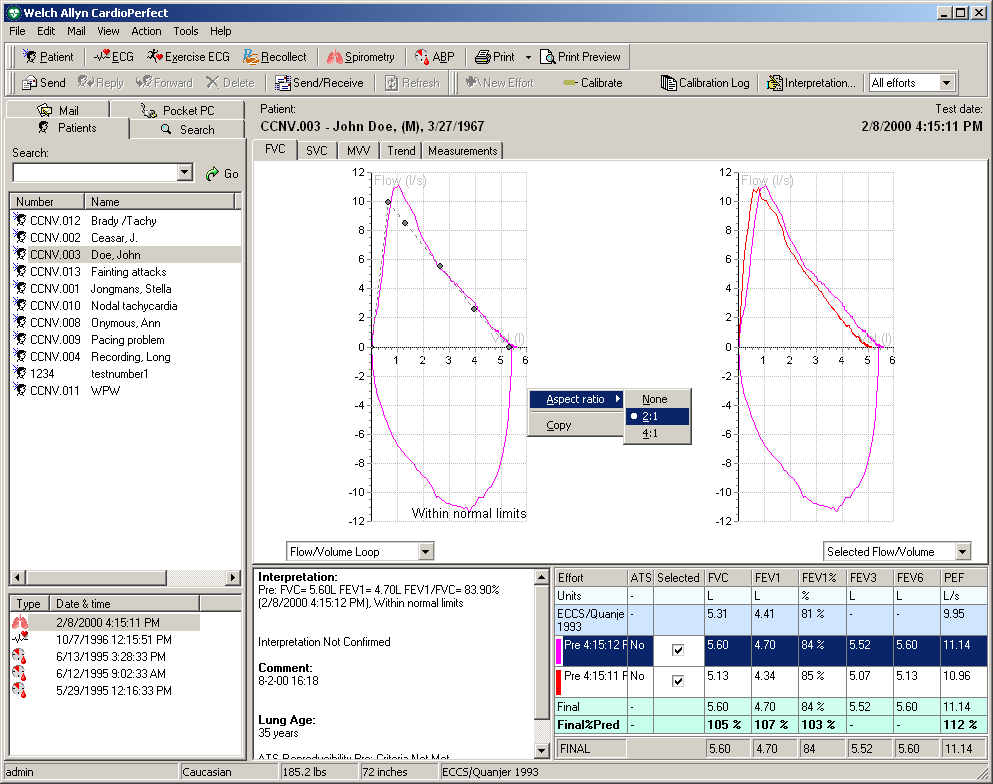Open the Search field dropdown arrow
The height and width of the screenshot is (784, 993).
pyautogui.click(x=185, y=172)
